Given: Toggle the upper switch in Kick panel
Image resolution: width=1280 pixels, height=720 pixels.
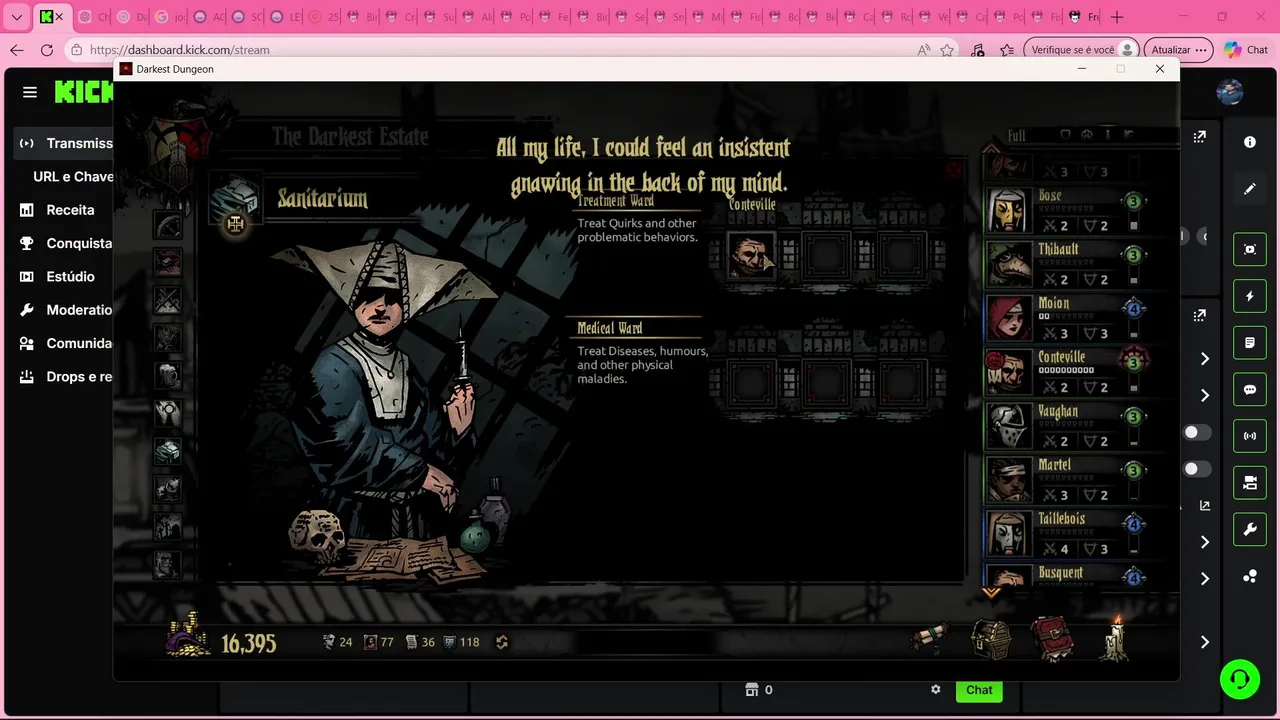Looking at the screenshot, I should click(1197, 433).
